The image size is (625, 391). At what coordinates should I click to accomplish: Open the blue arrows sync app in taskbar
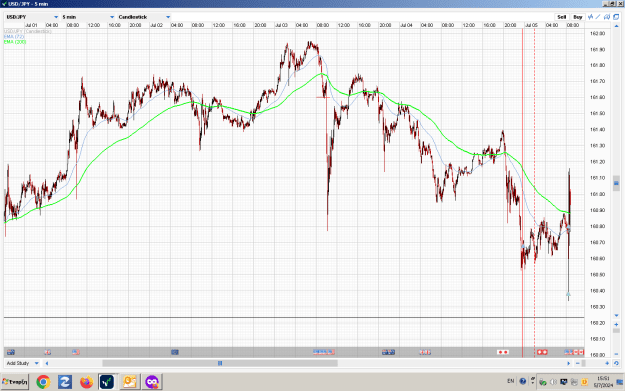pos(65,382)
